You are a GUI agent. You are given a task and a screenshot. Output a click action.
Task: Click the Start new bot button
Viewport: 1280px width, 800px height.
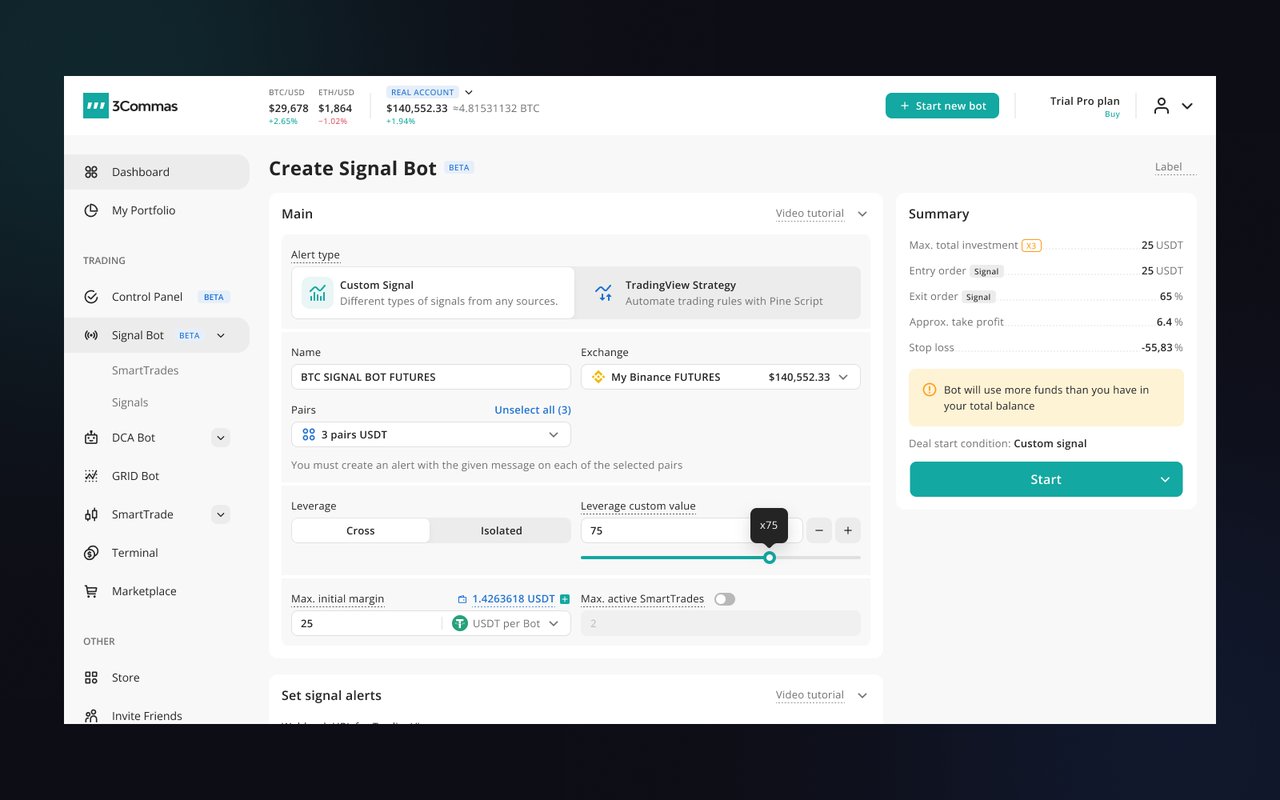point(942,106)
